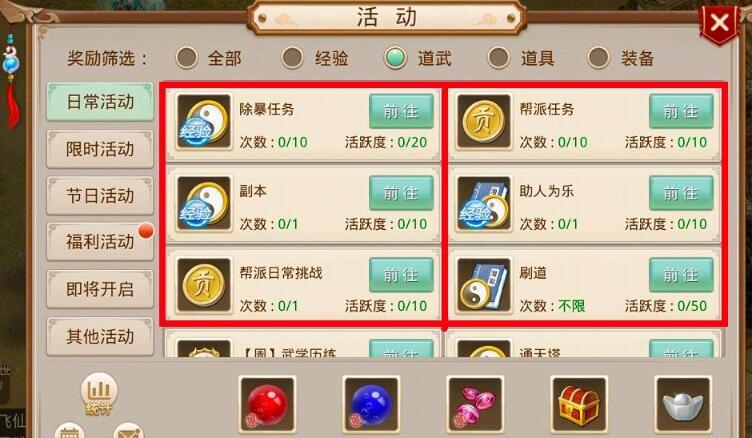Click the silver ingot reward icon
The image size is (752, 438).
tap(683, 404)
